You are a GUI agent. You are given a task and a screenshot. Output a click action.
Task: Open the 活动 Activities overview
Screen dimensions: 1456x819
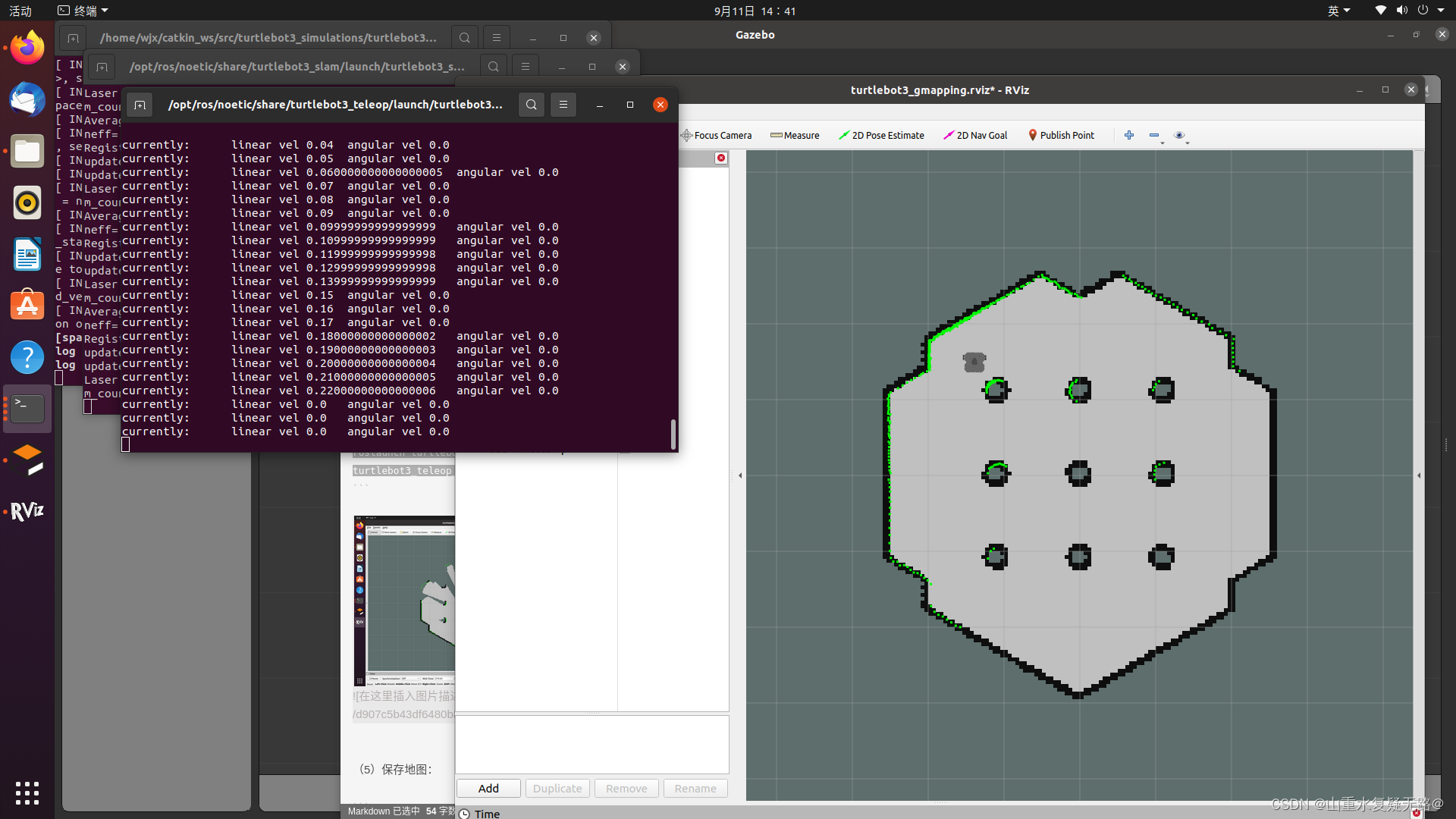(x=20, y=11)
